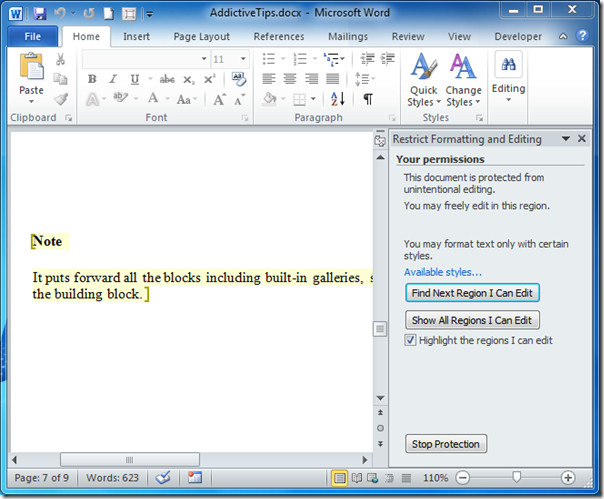Switch to the Page Layout tab
This screenshot has height=499, width=604.
click(201, 37)
